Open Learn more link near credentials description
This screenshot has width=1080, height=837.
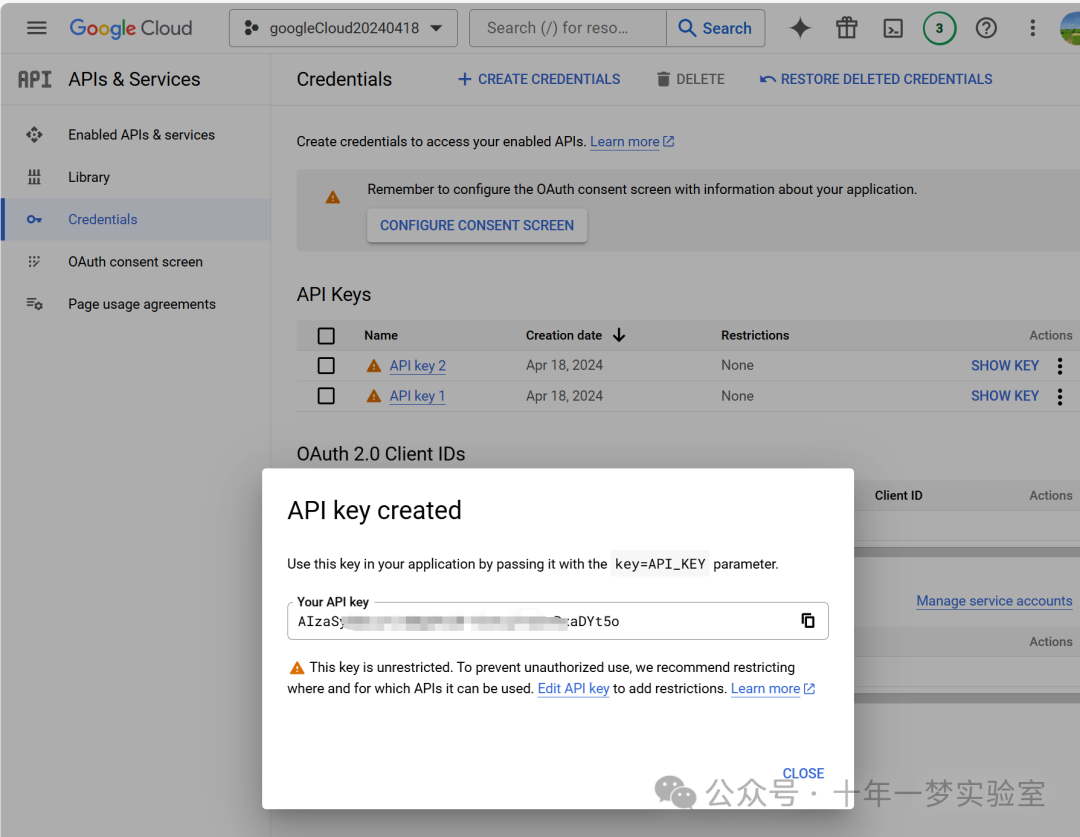point(632,141)
